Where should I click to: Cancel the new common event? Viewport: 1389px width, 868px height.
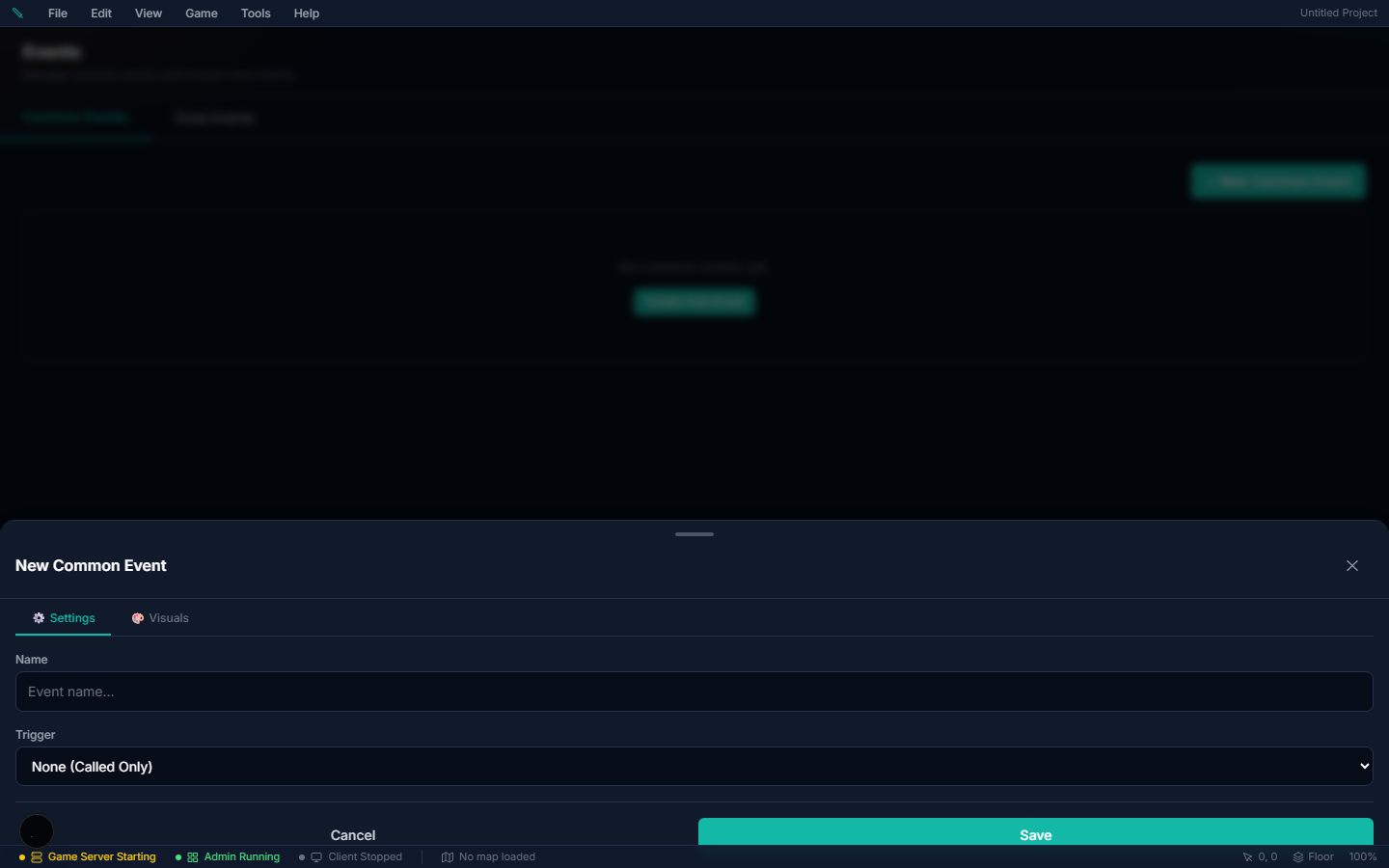click(353, 833)
